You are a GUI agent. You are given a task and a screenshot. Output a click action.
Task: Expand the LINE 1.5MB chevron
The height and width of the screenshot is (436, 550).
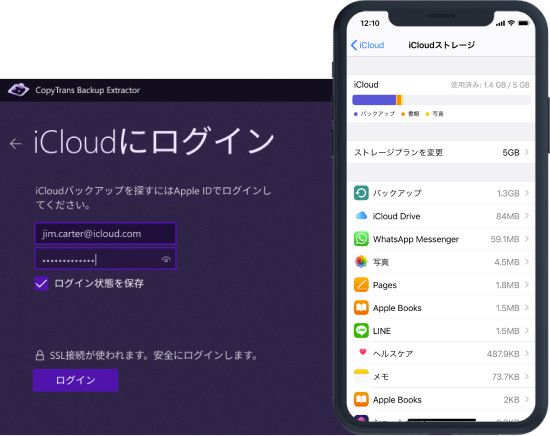pyautogui.click(x=527, y=331)
